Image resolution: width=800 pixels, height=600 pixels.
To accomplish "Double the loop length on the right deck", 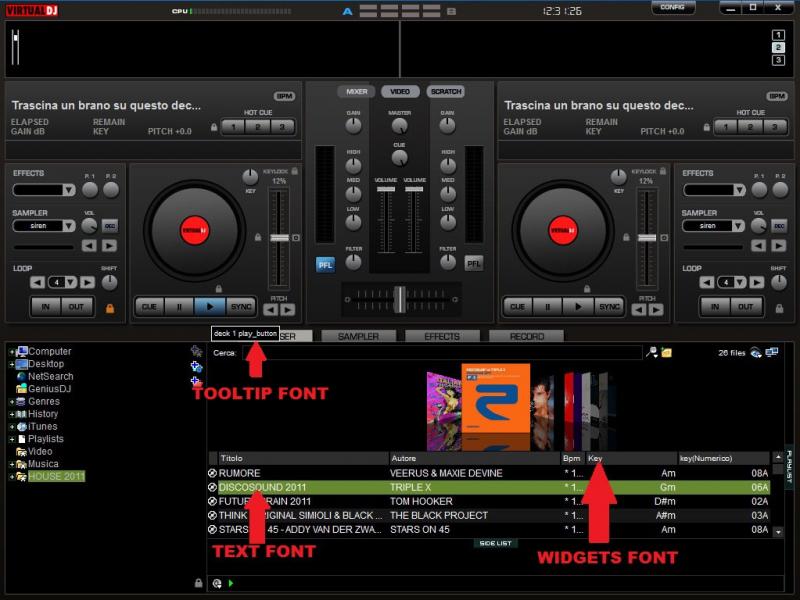I will 757,282.
